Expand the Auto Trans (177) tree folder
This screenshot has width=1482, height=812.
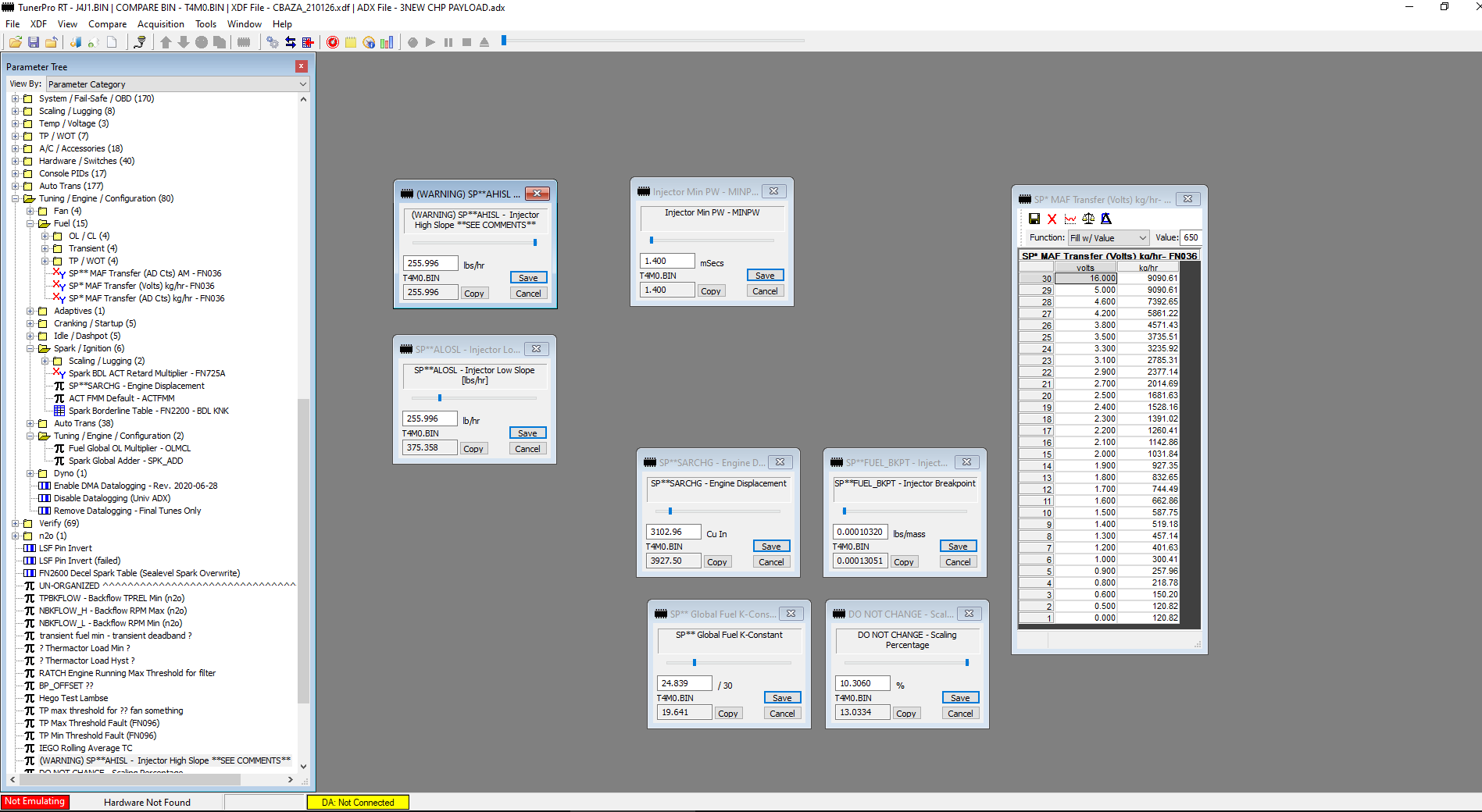pos(15,186)
